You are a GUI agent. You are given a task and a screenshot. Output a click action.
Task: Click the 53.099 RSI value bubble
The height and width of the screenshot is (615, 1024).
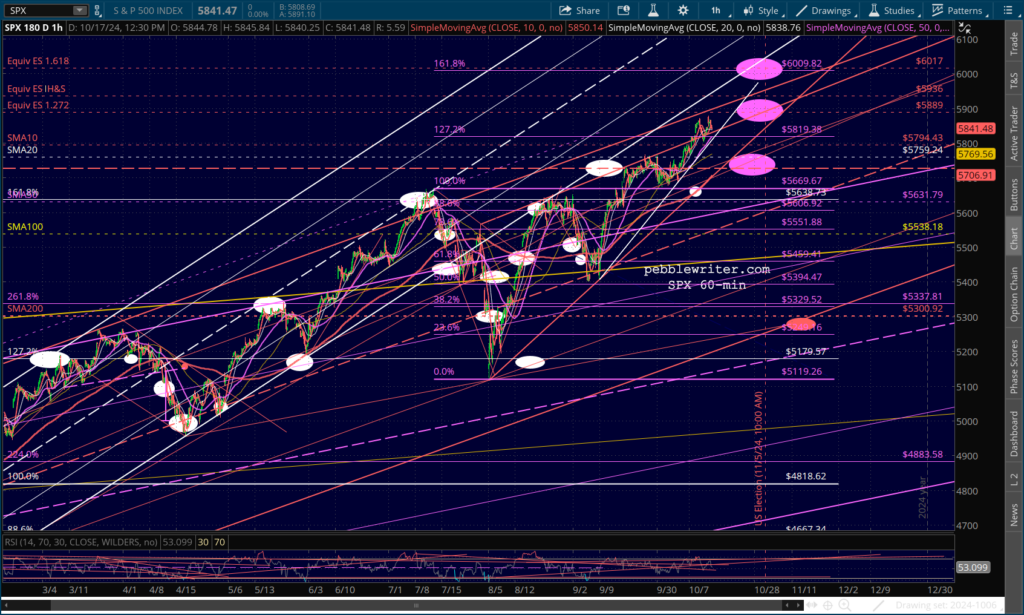[x=972, y=567]
